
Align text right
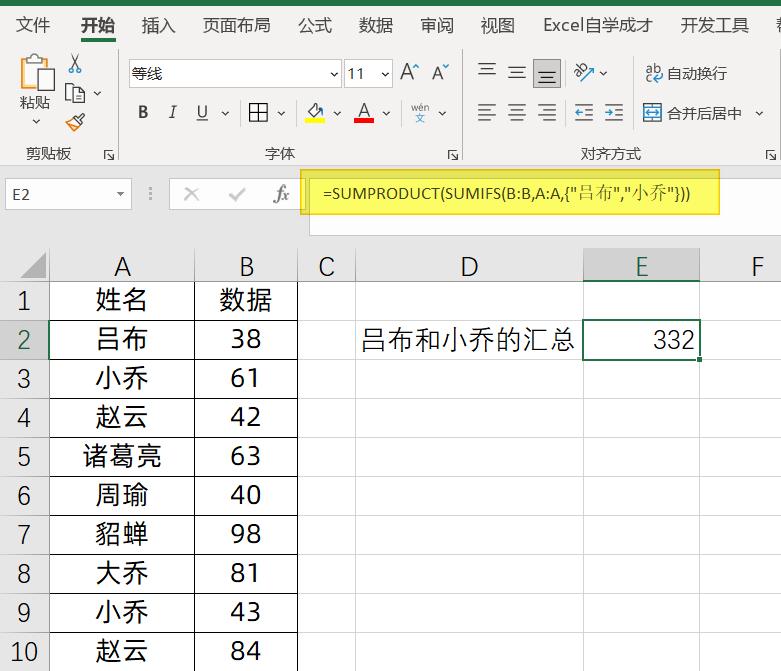[x=547, y=113]
